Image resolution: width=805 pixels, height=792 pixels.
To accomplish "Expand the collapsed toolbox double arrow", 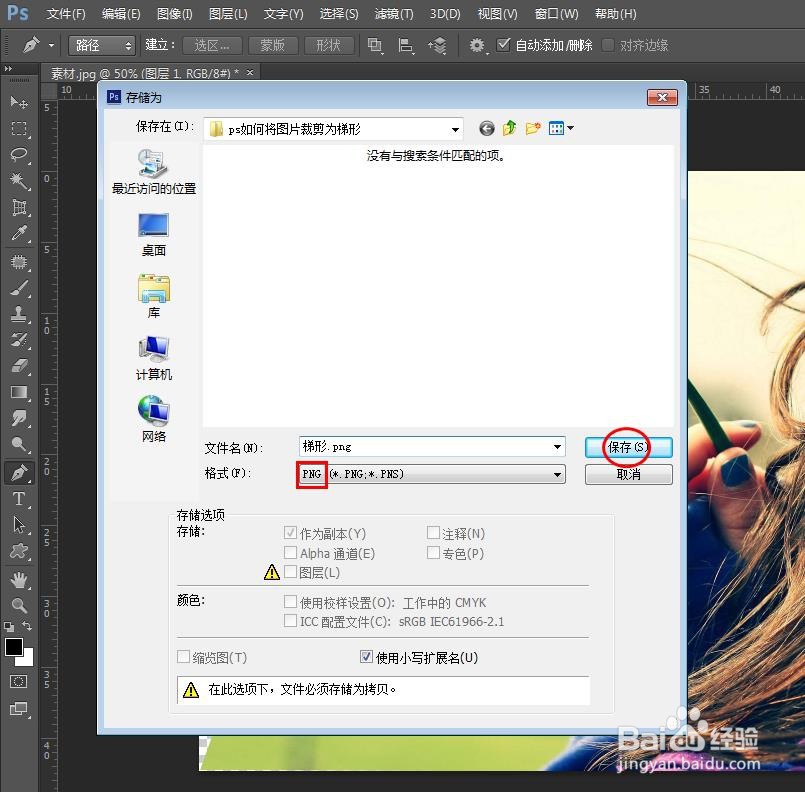I will click(x=8, y=68).
